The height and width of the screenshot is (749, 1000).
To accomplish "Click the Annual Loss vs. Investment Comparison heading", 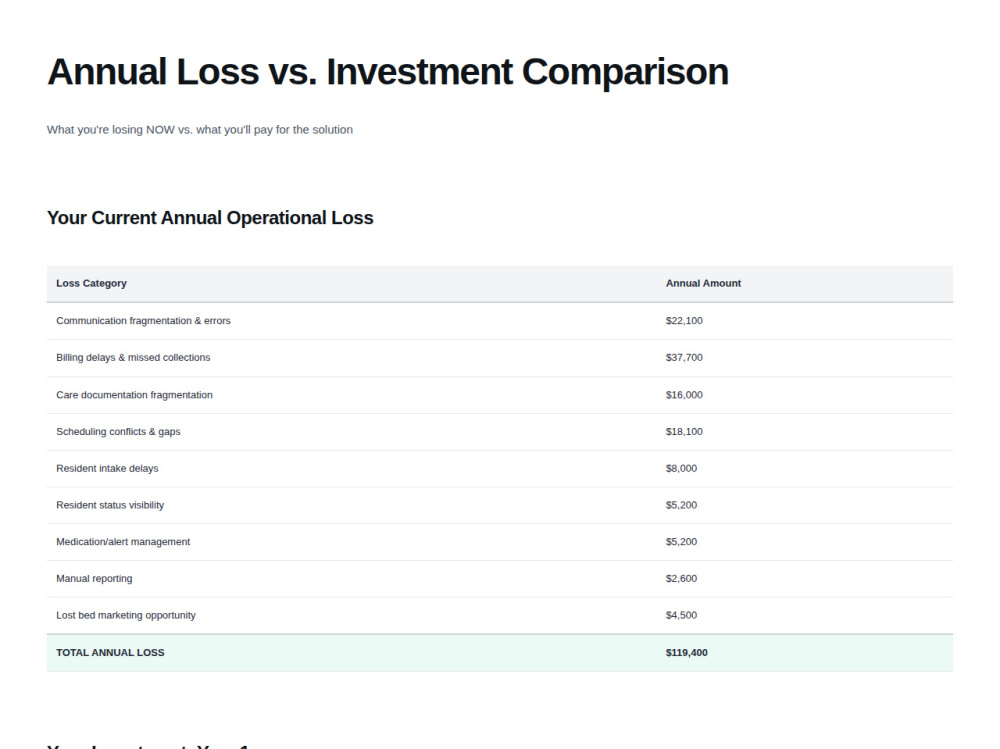I will [388, 71].
